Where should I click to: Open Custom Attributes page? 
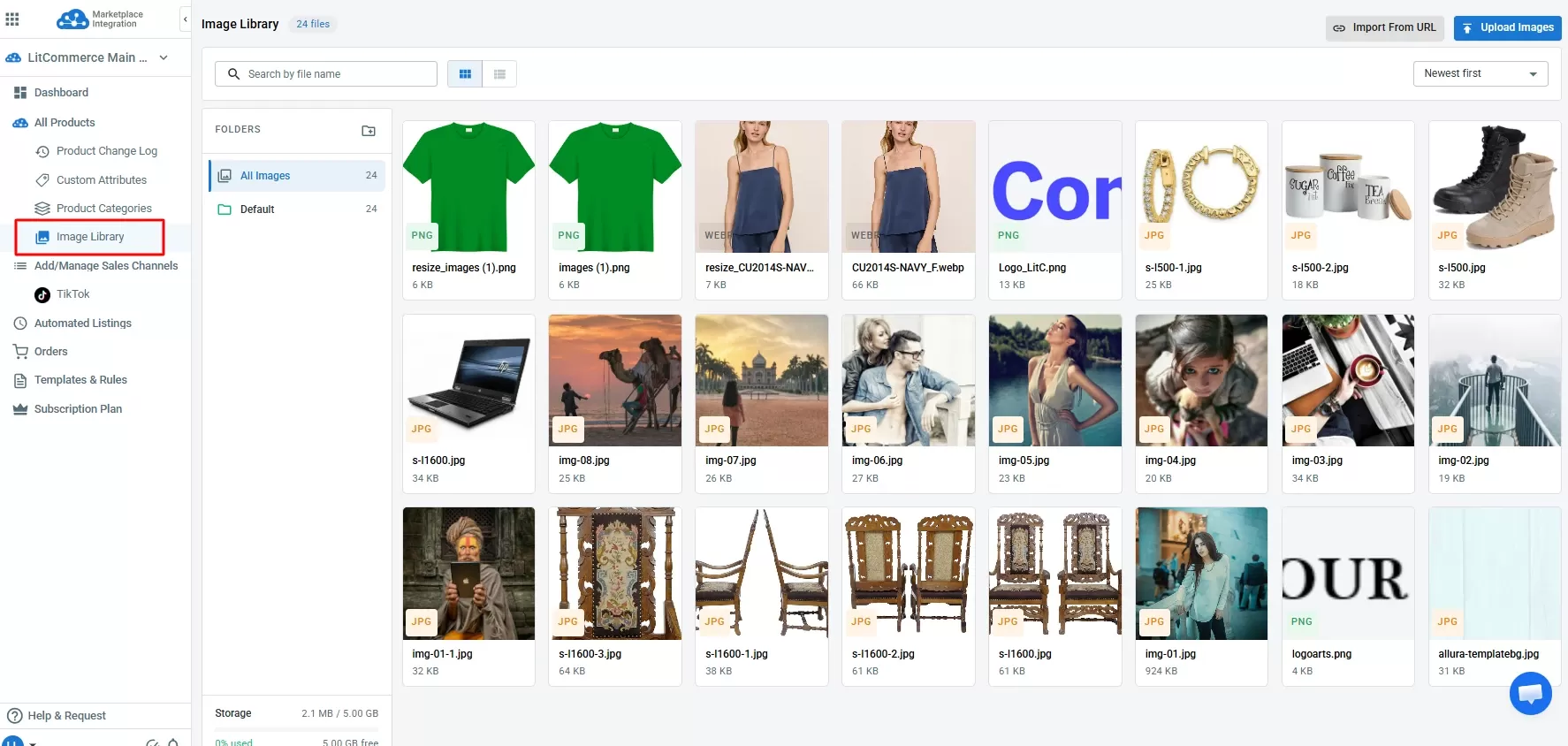101,180
